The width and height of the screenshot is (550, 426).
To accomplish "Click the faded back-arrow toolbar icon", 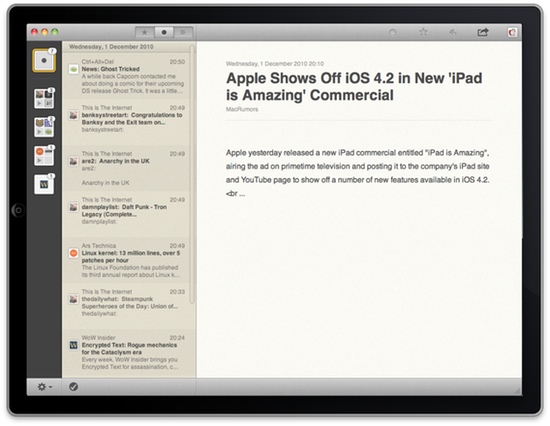I will click(x=453, y=33).
